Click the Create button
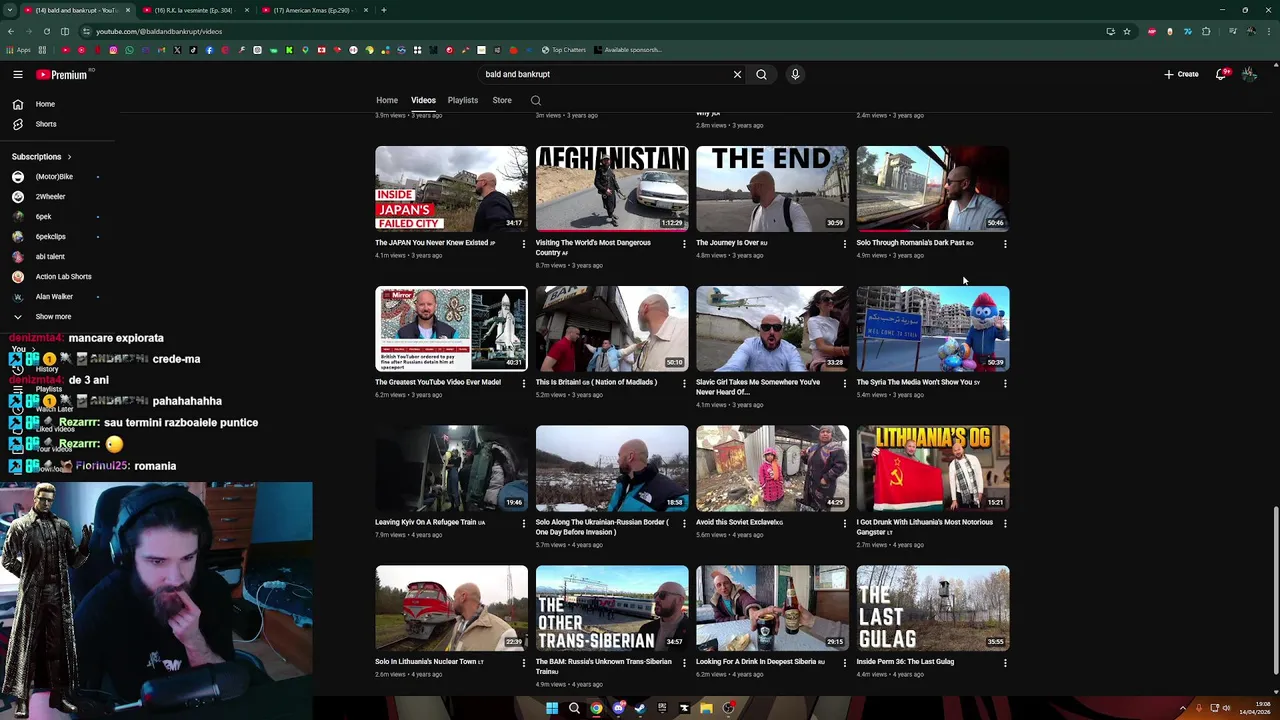The width and height of the screenshot is (1280, 720). [1181, 74]
